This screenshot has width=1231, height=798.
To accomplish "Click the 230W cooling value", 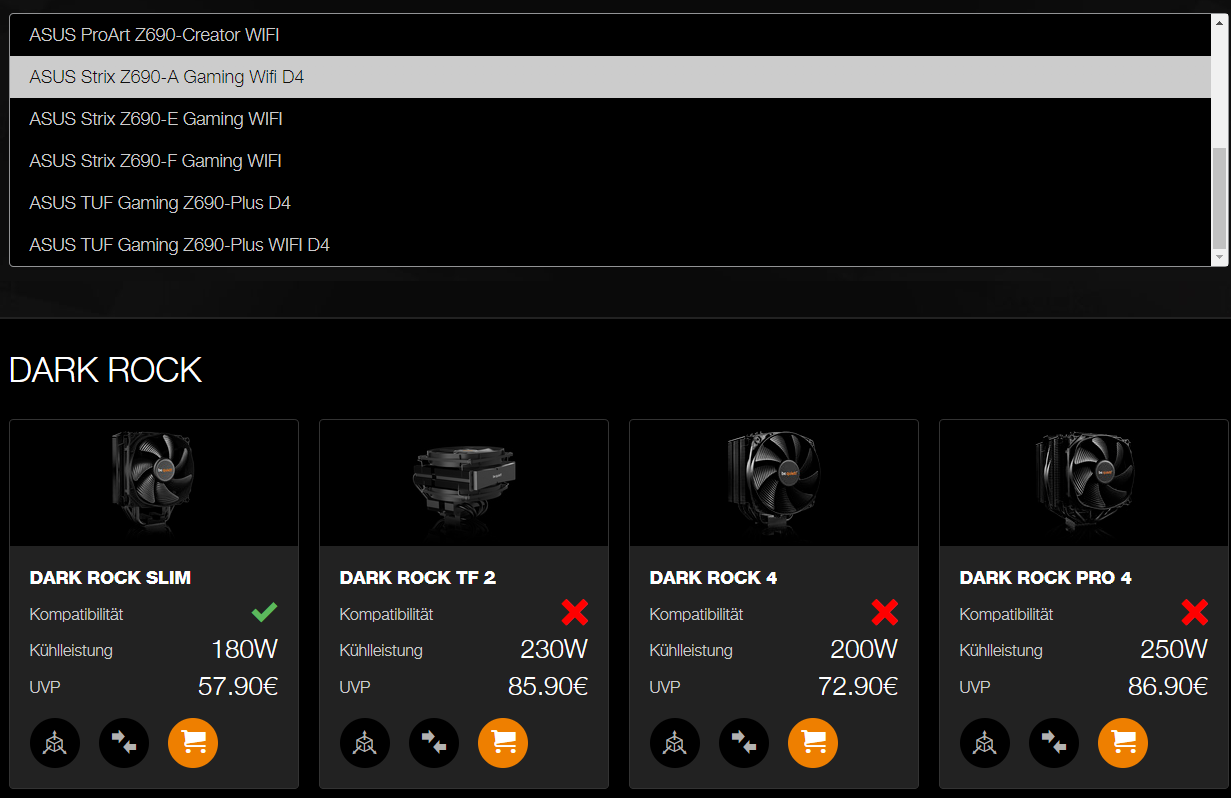I will [x=554, y=649].
